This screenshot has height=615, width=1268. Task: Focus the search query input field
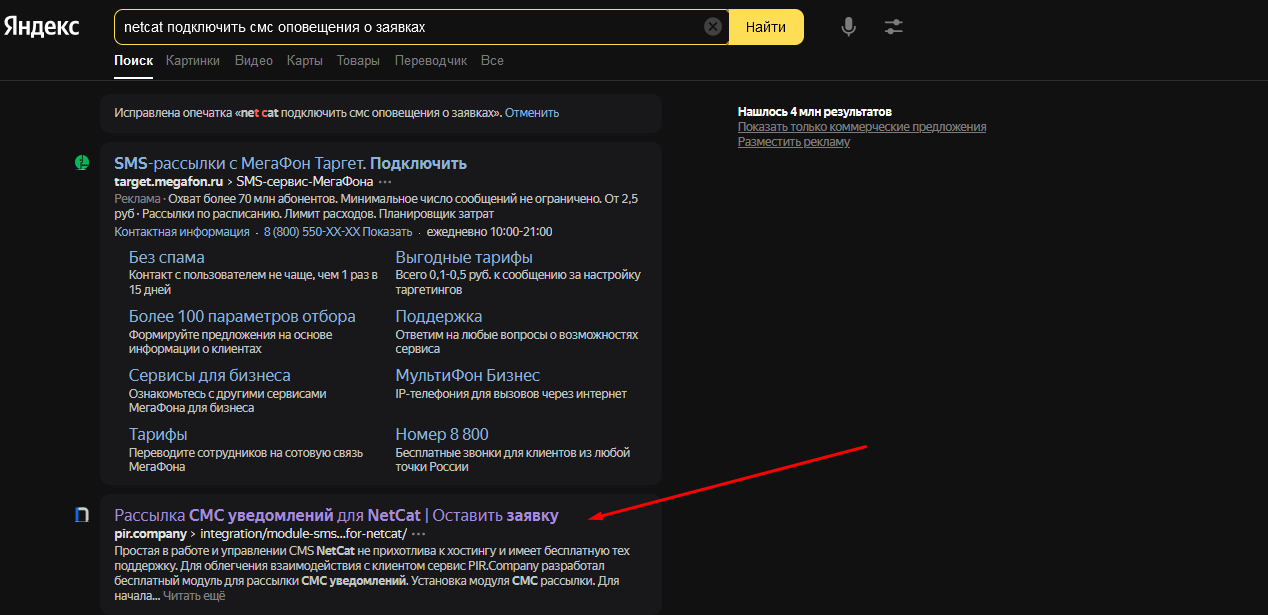point(410,27)
